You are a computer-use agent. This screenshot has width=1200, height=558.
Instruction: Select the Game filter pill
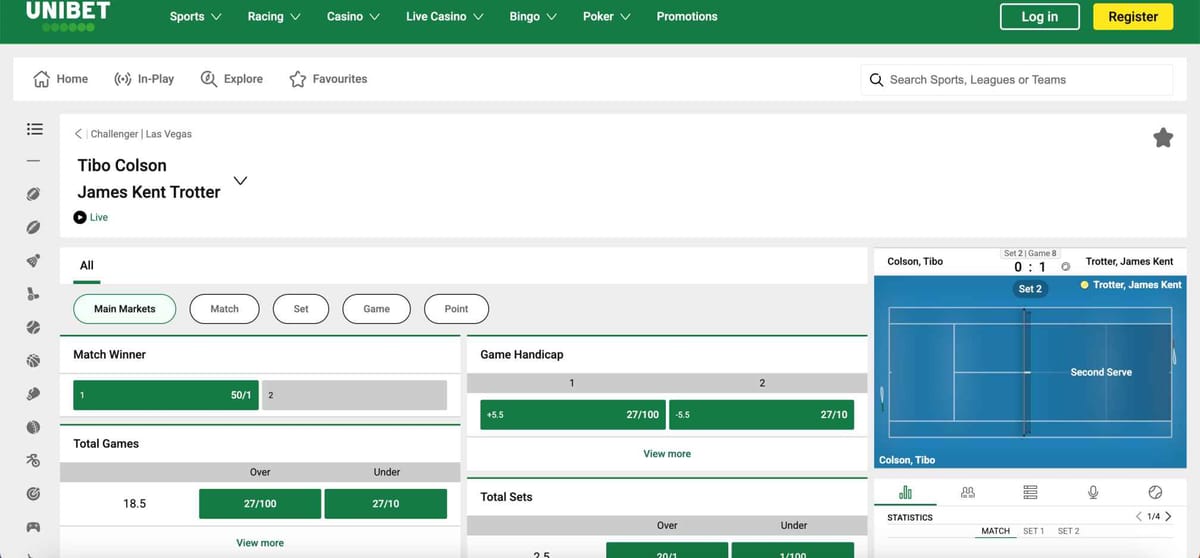tap(377, 309)
